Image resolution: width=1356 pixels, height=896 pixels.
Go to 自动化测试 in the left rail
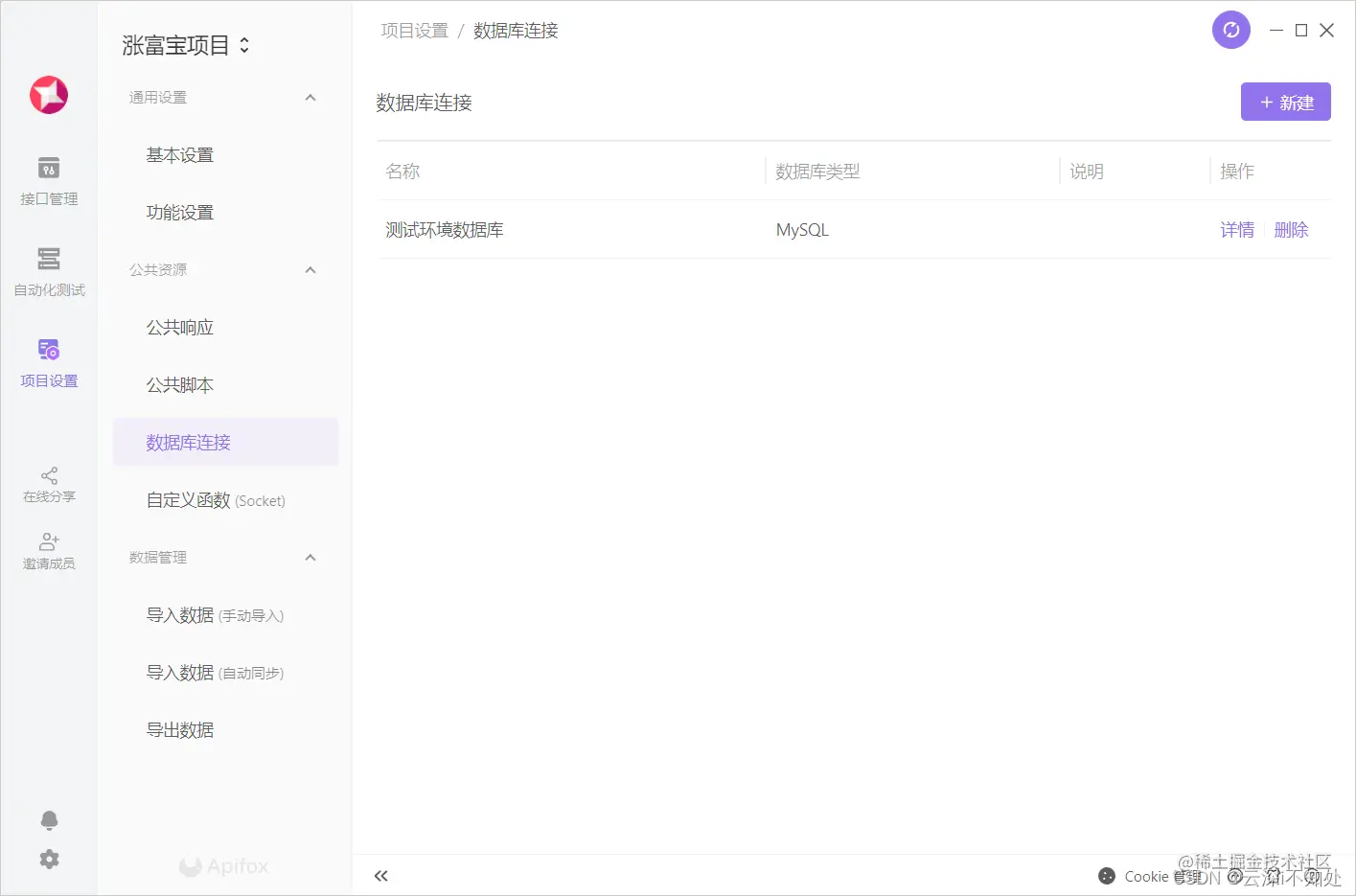click(x=49, y=272)
